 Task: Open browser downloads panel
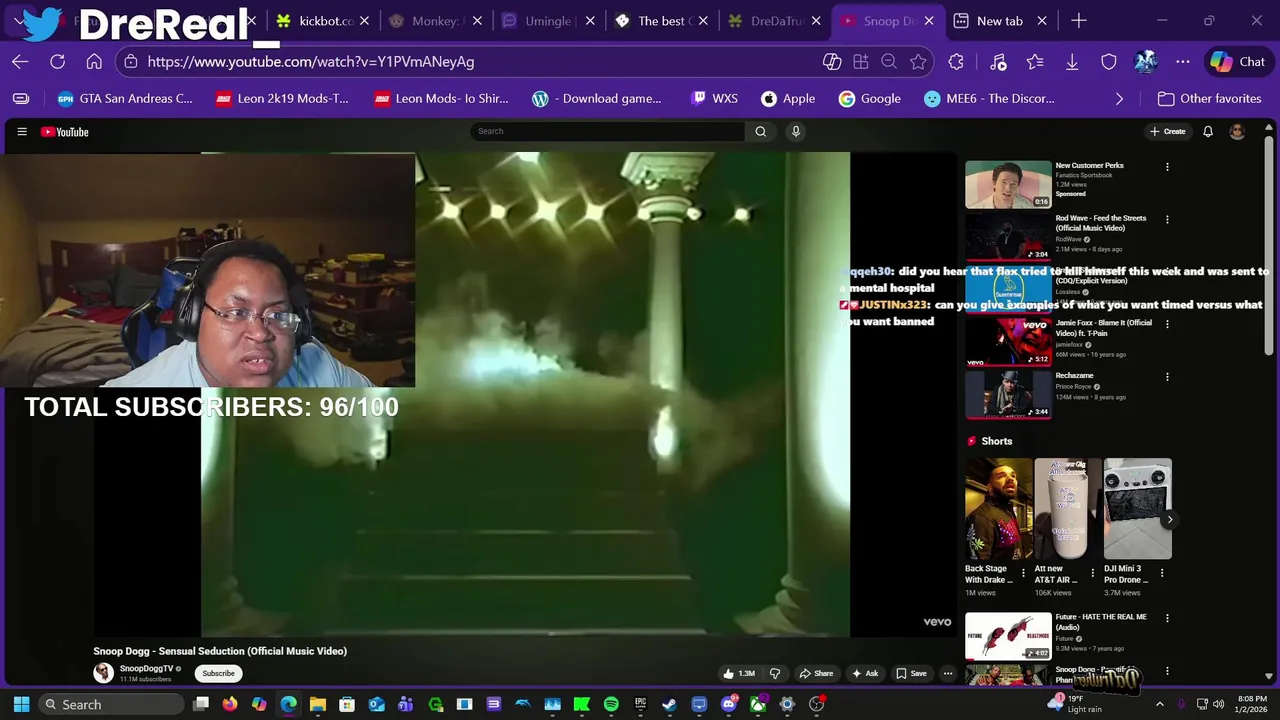click(x=1072, y=62)
